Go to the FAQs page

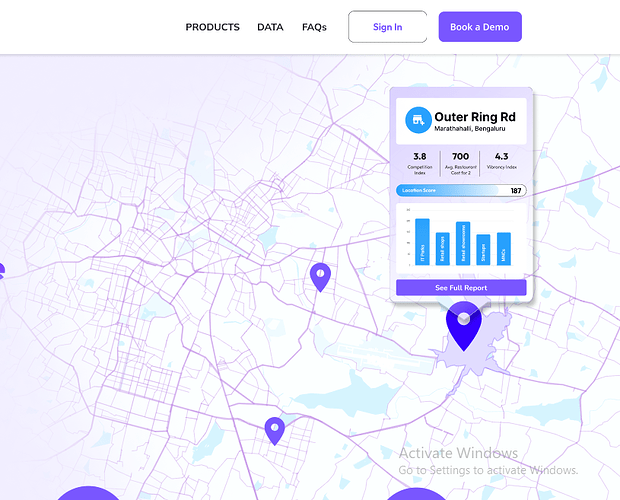click(x=314, y=27)
